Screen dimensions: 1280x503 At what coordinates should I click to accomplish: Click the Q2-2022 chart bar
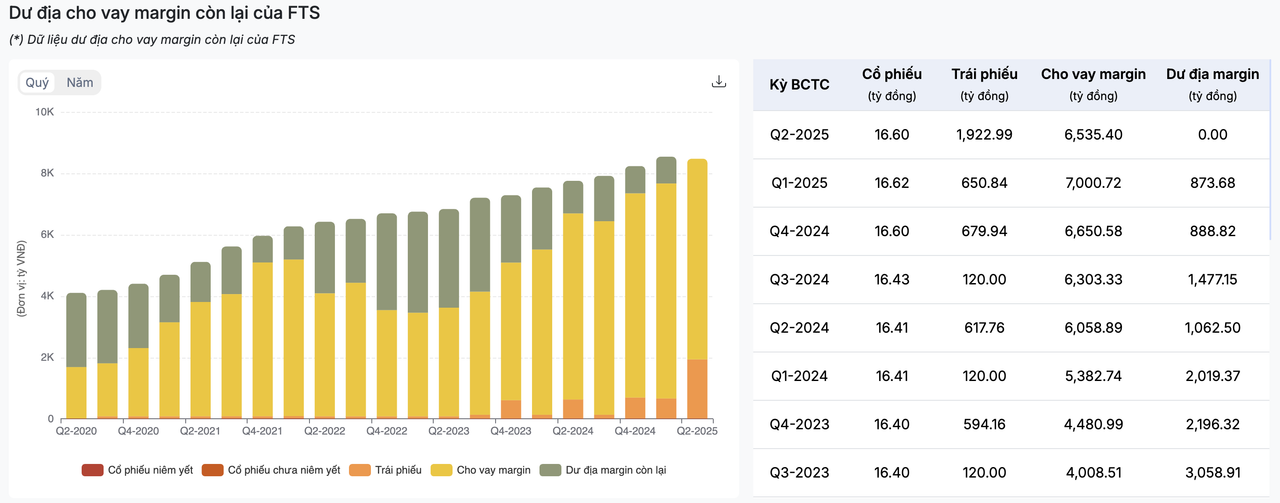[x=325, y=320]
